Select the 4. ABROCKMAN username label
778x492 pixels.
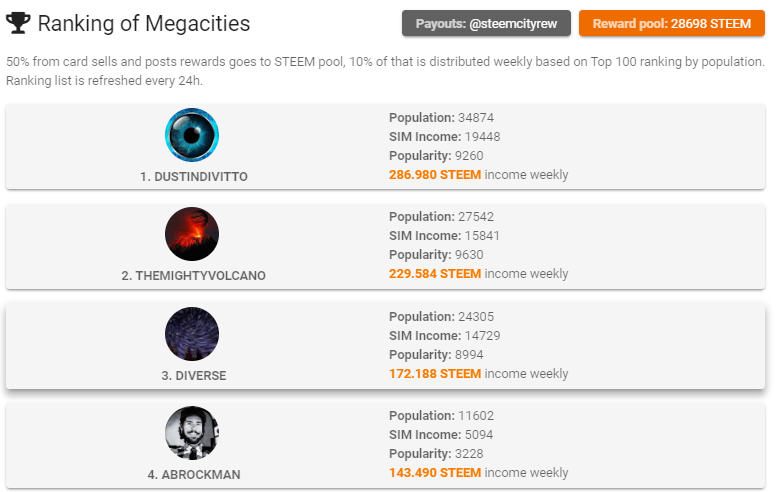[194, 475]
